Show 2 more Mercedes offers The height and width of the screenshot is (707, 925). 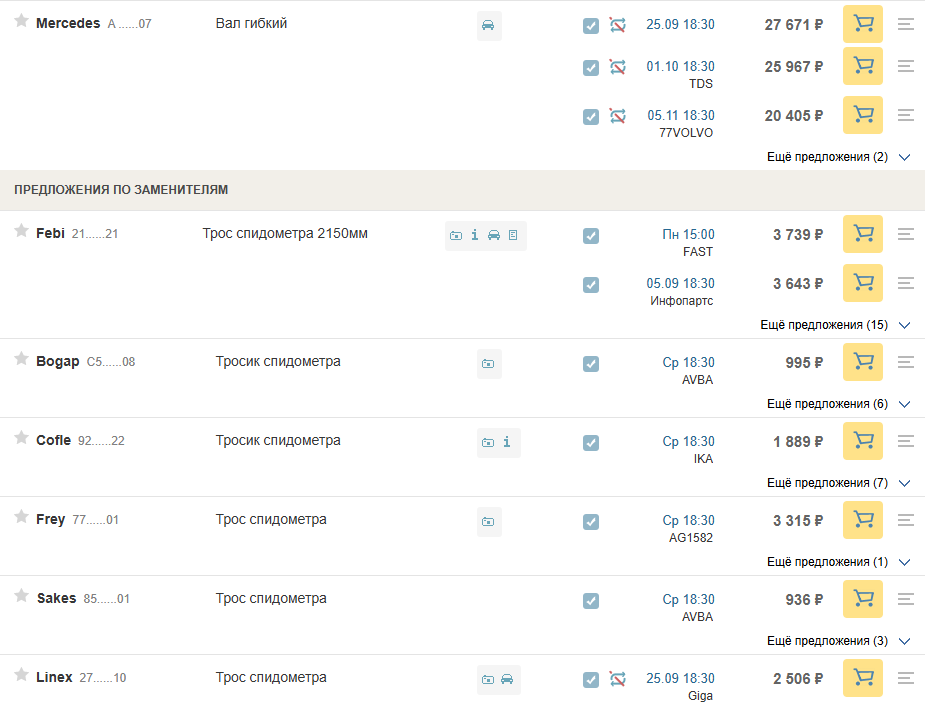(838, 157)
